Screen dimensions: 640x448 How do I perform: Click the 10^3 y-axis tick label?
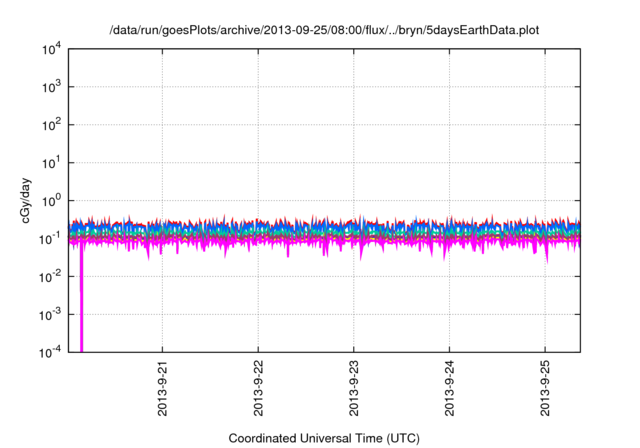[x=52, y=87]
